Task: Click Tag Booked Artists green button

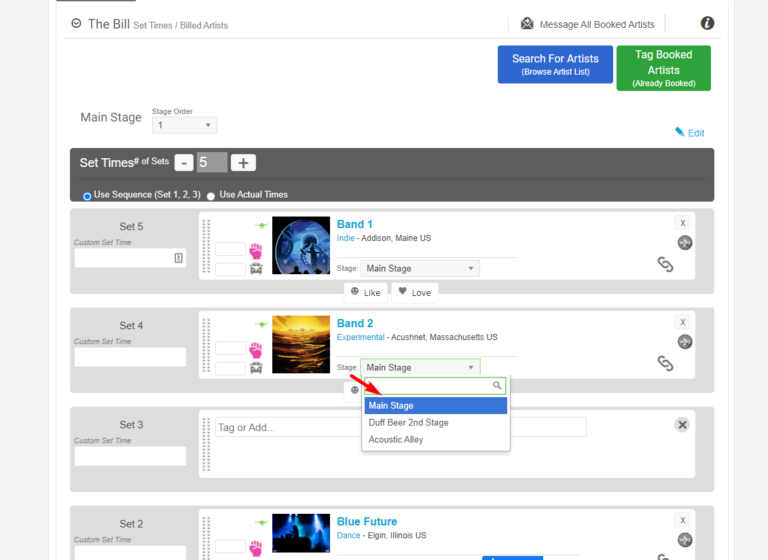Action: [x=663, y=68]
